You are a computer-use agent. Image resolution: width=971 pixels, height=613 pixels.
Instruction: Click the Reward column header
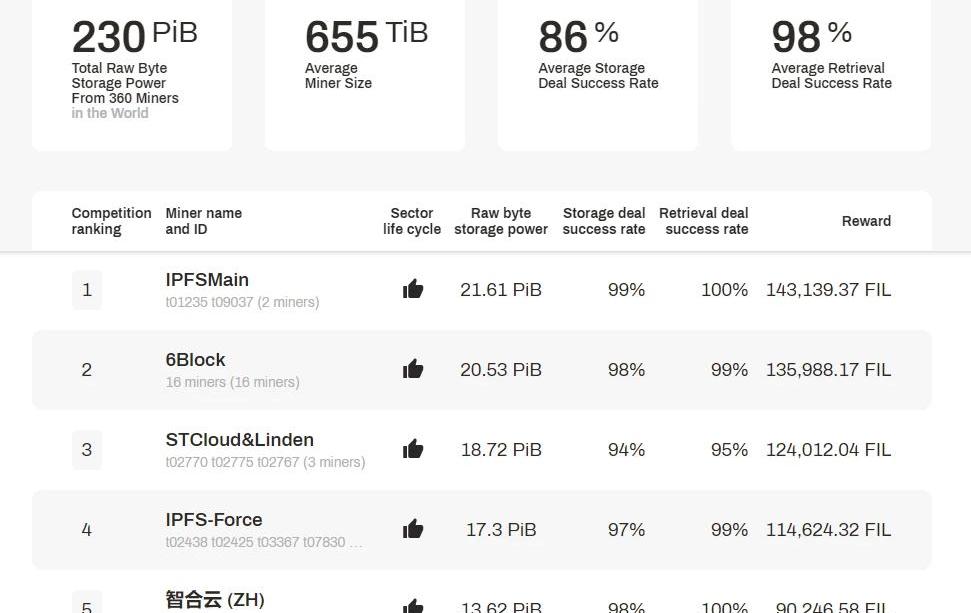[x=866, y=221]
